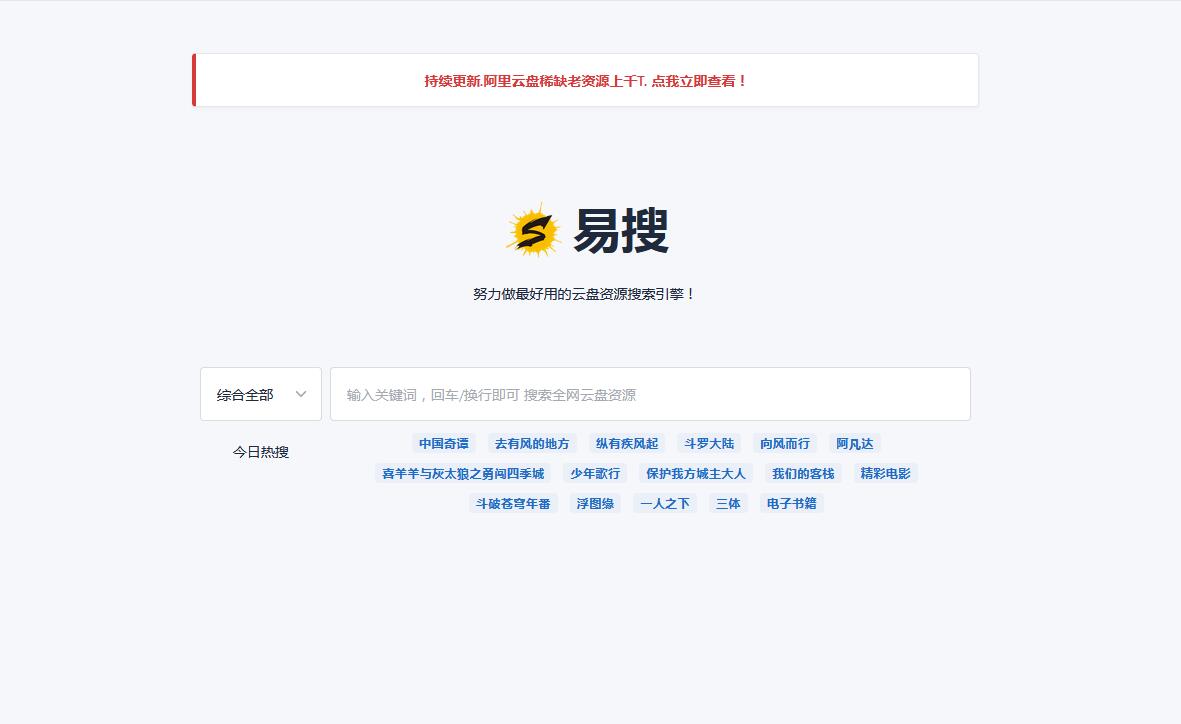
Task: Open the red 阿里云盘 announcement banner link
Action: click(x=585, y=81)
